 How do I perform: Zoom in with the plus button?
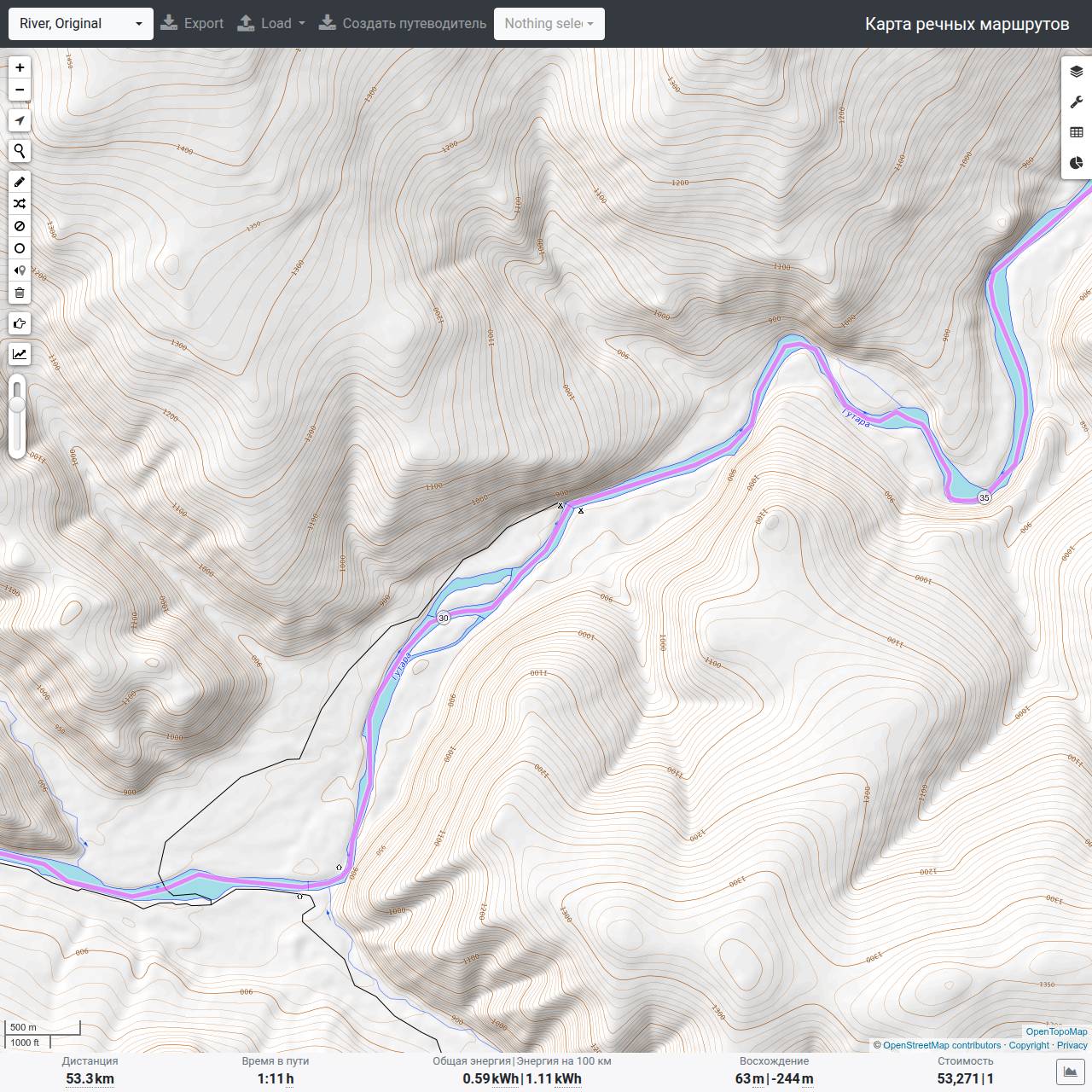tap(20, 67)
